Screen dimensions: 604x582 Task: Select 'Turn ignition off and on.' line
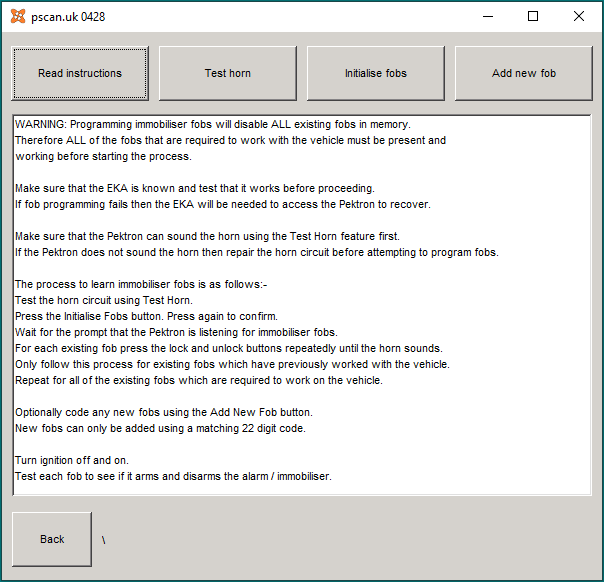72,460
